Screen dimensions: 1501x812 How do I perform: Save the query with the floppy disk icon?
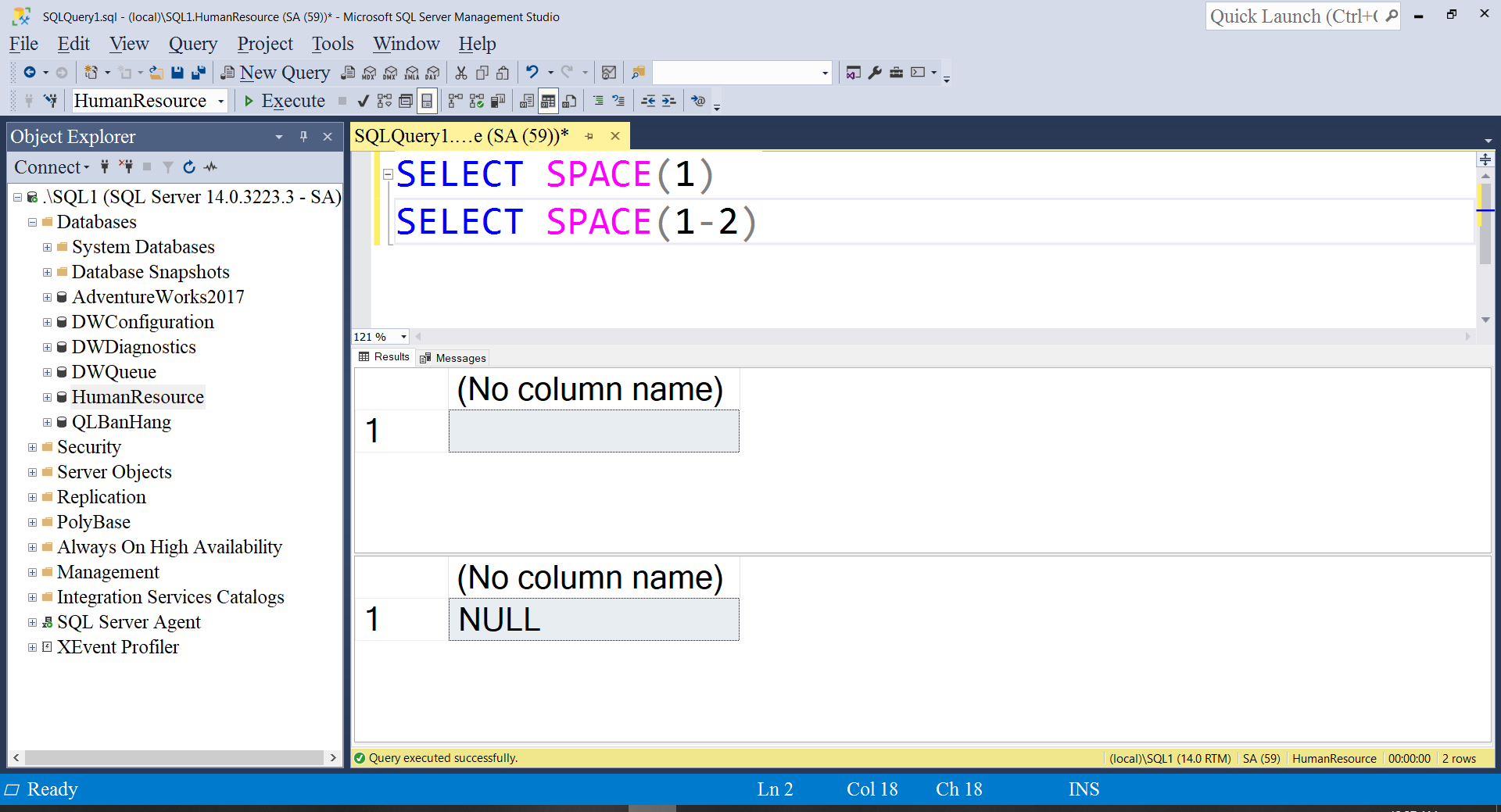(x=177, y=73)
